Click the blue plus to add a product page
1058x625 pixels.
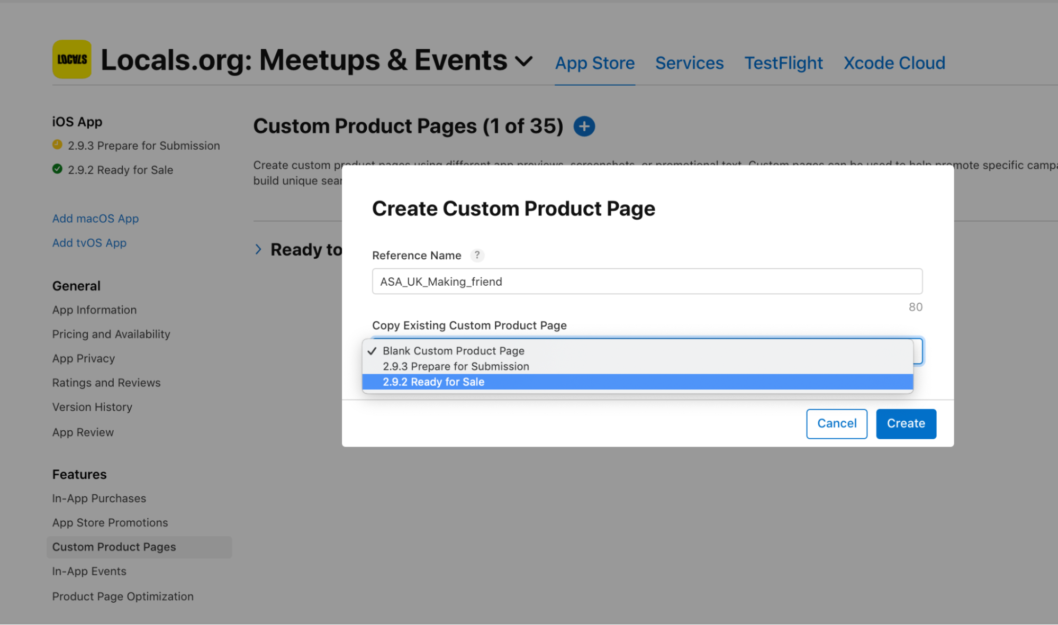pos(584,126)
